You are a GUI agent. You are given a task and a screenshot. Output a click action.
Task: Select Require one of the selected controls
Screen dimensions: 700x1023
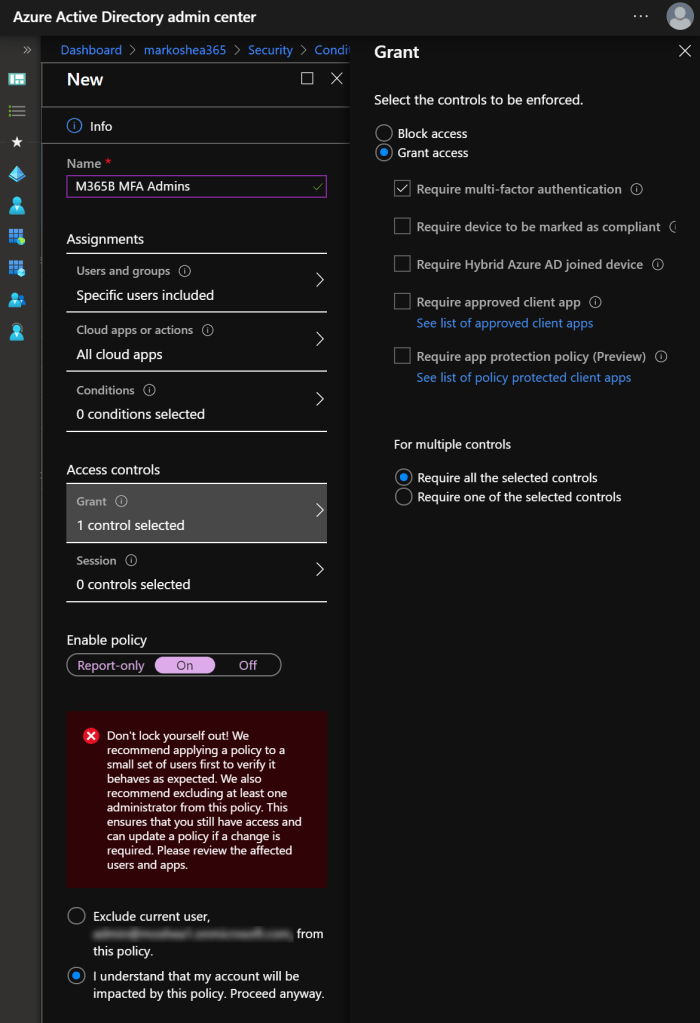[x=404, y=497]
